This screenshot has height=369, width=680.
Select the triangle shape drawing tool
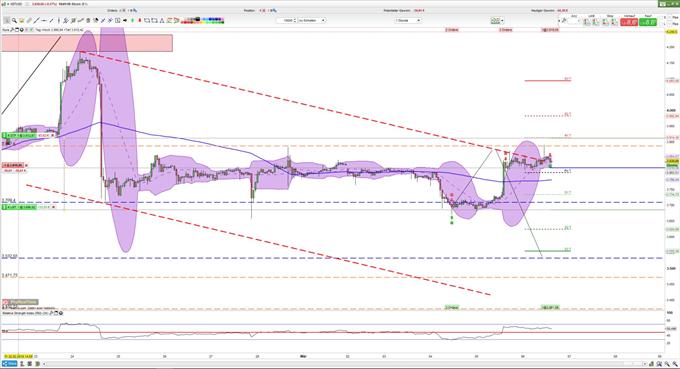162,20
